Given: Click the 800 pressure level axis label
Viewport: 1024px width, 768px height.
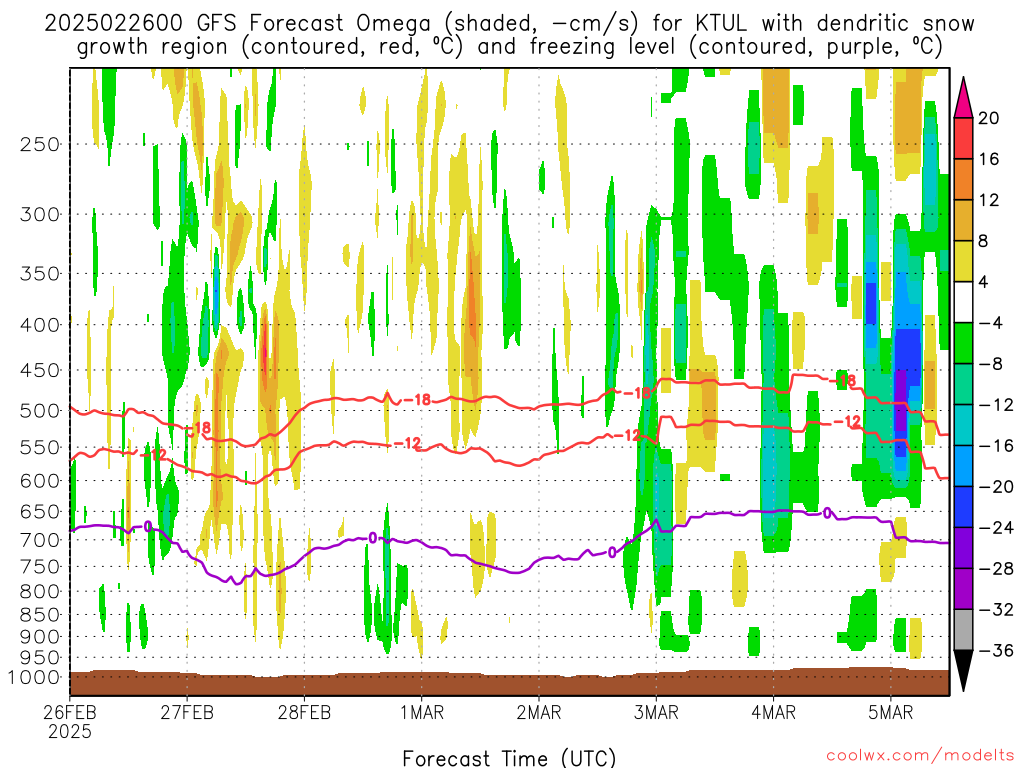Looking at the screenshot, I should coord(40,592).
